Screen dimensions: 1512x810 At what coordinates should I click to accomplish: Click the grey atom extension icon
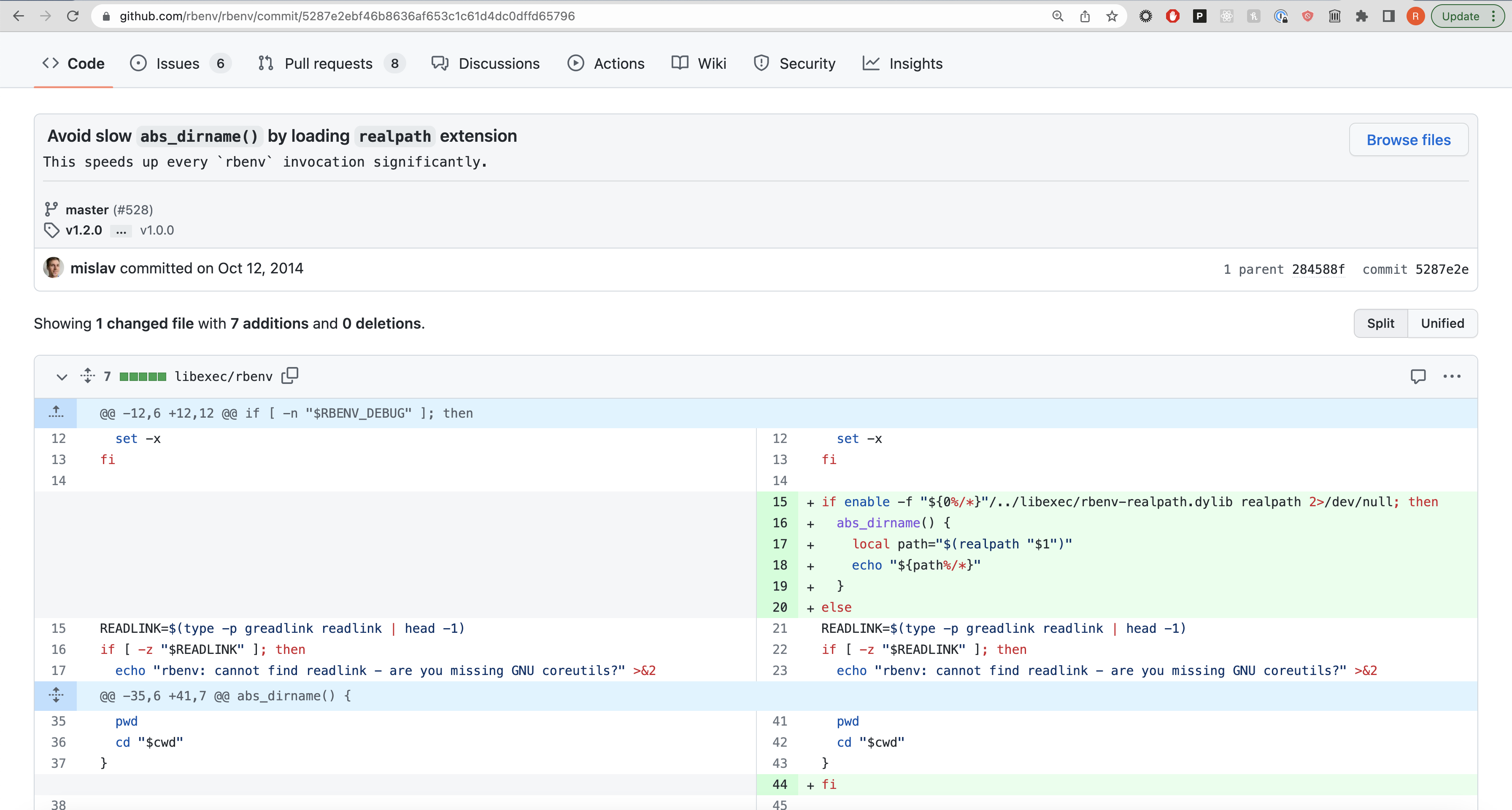1227,16
